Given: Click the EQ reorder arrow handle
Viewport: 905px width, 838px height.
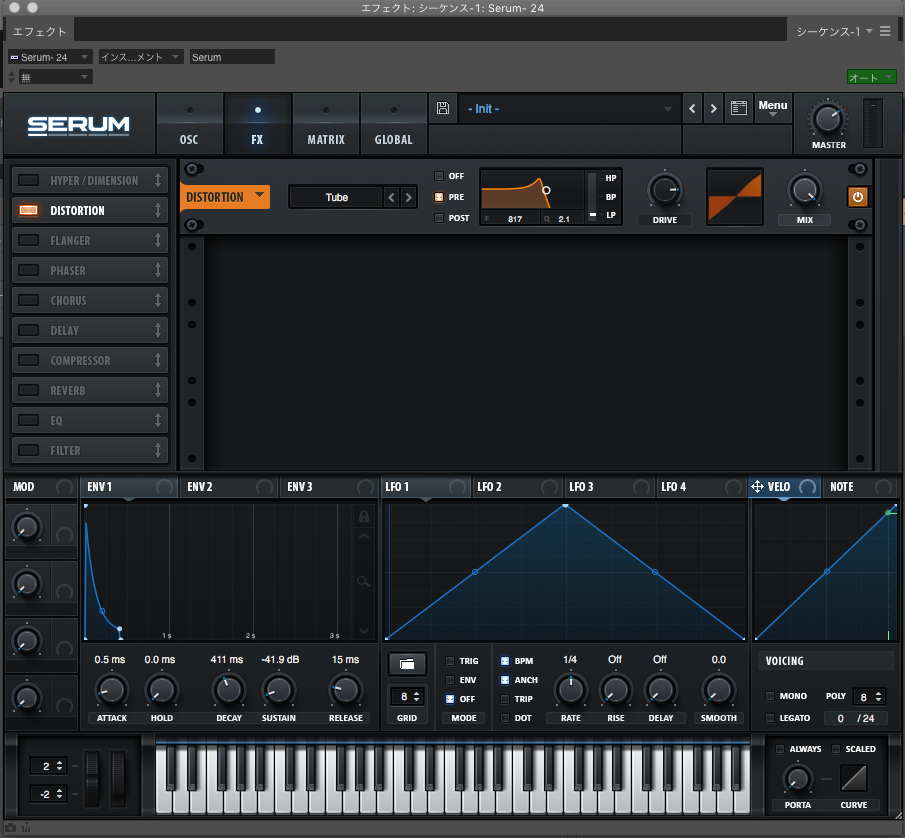Looking at the screenshot, I should click(x=158, y=420).
